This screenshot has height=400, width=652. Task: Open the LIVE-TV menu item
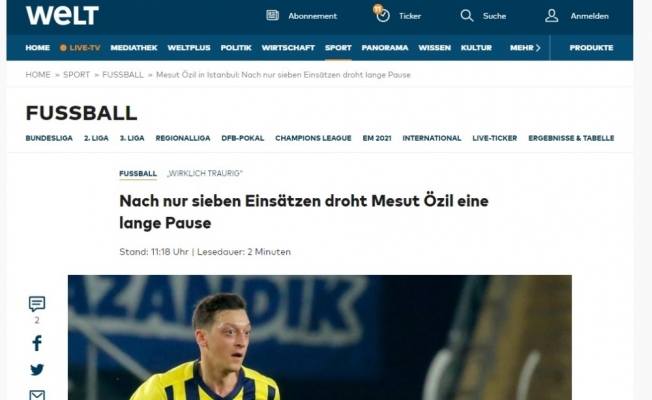coord(80,48)
